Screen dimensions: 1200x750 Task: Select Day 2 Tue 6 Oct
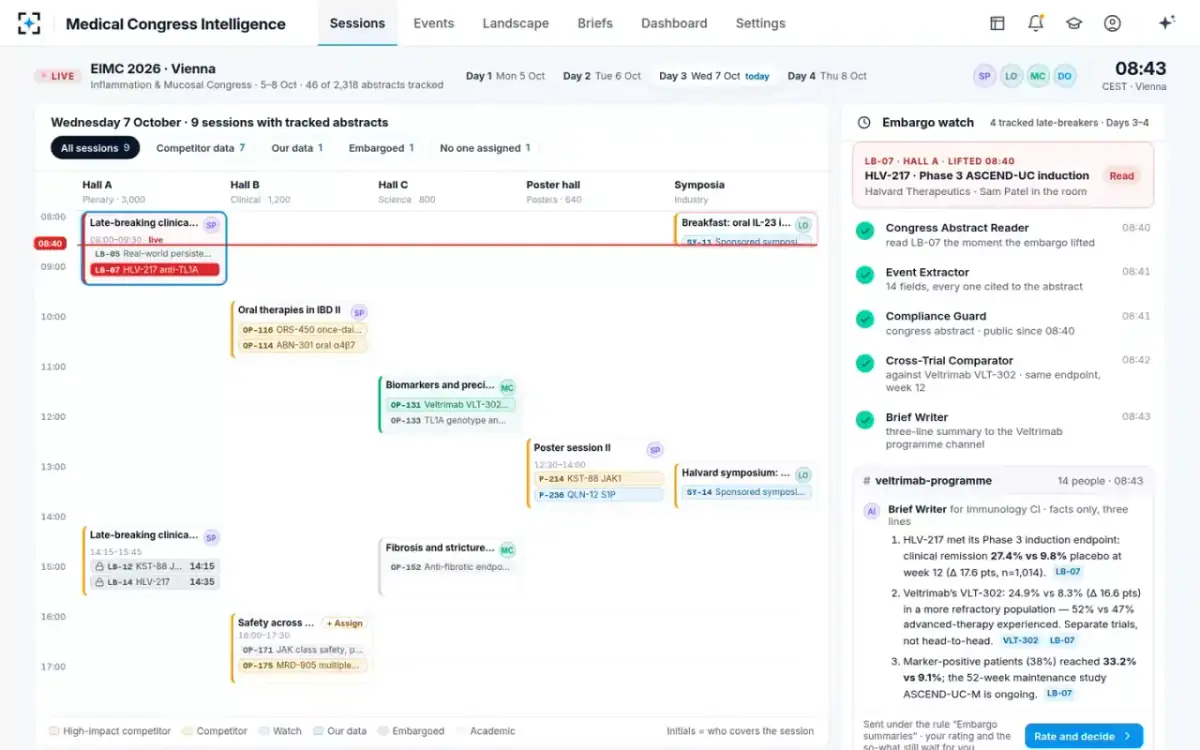602,76
